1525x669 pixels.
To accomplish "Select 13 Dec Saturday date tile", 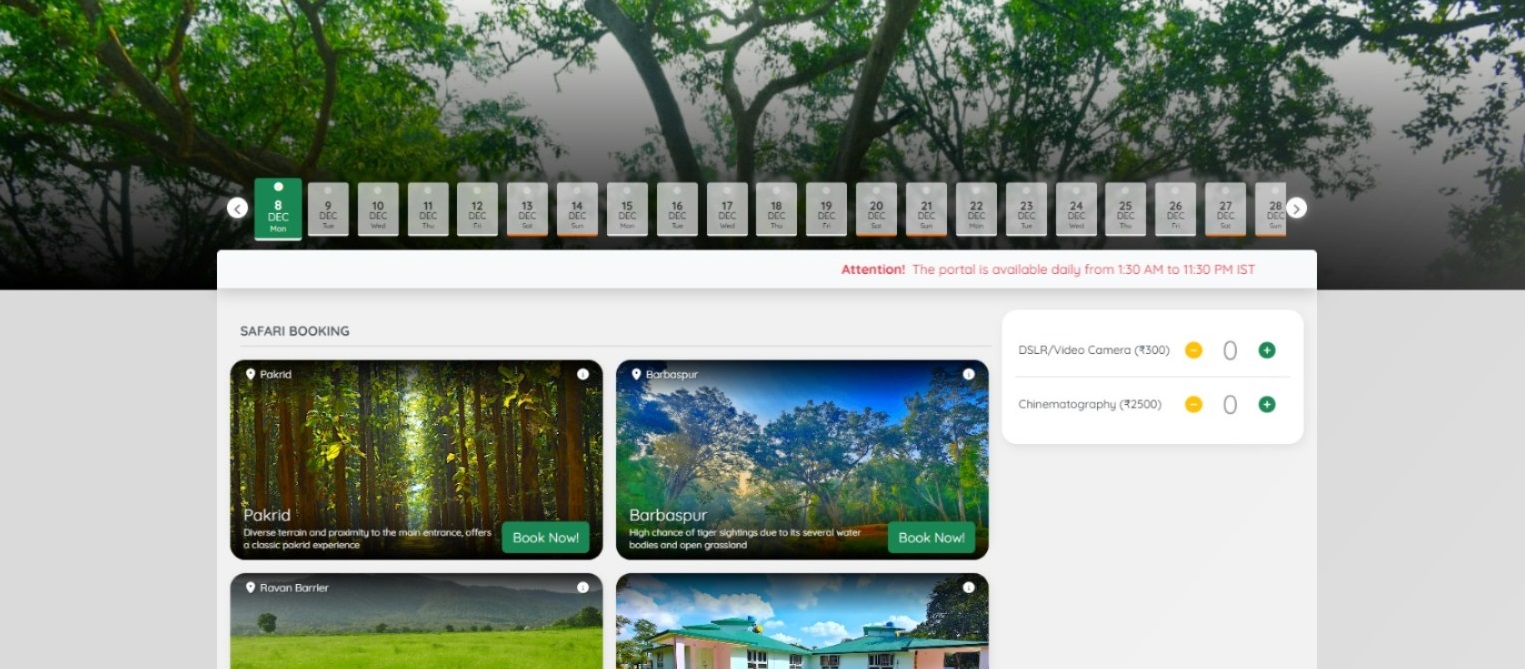I will (527, 209).
